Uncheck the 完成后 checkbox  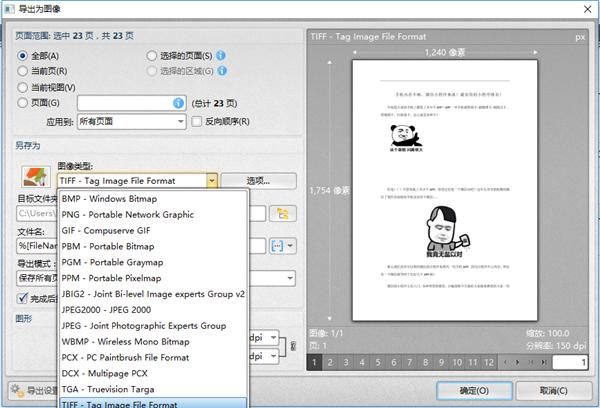coord(23,298)
